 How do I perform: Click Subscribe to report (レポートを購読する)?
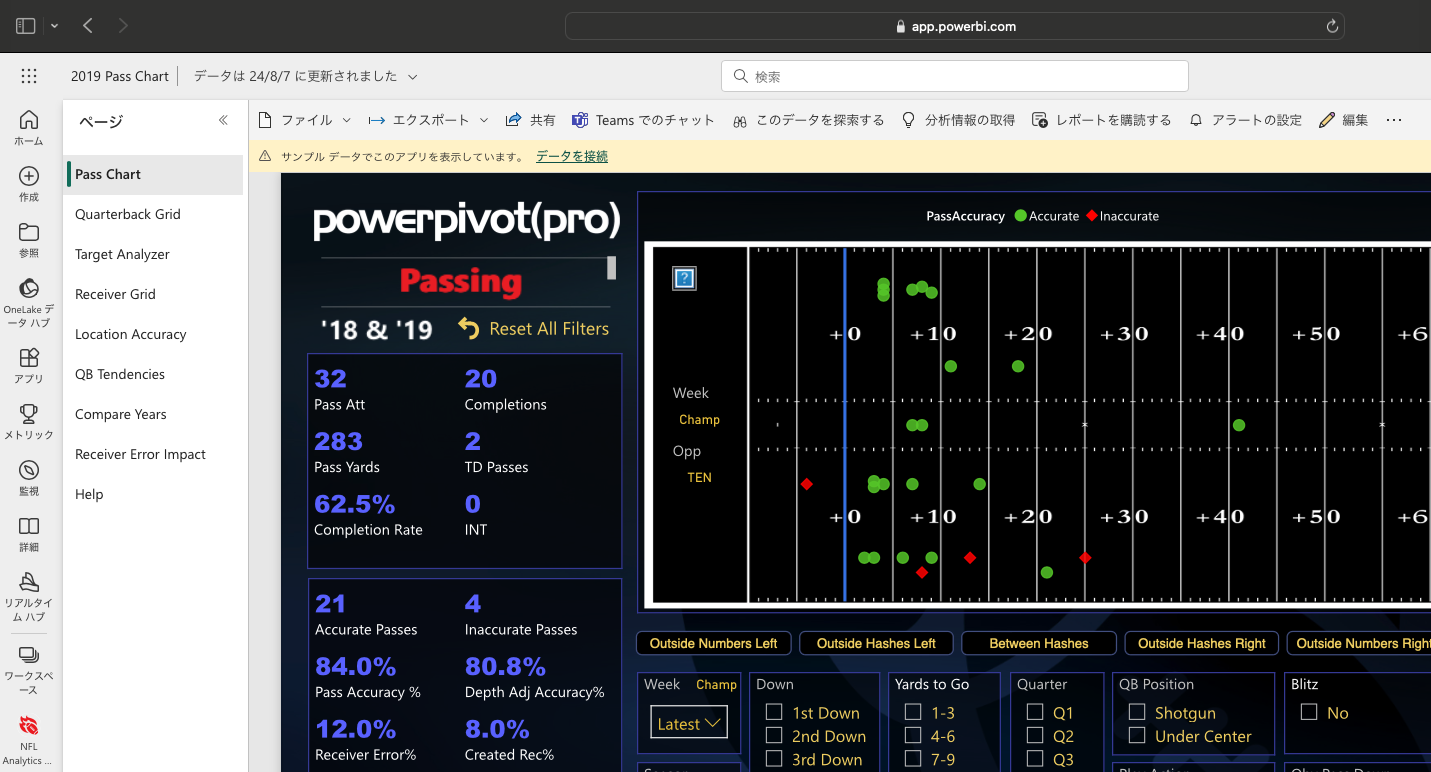coord(1101,120)
